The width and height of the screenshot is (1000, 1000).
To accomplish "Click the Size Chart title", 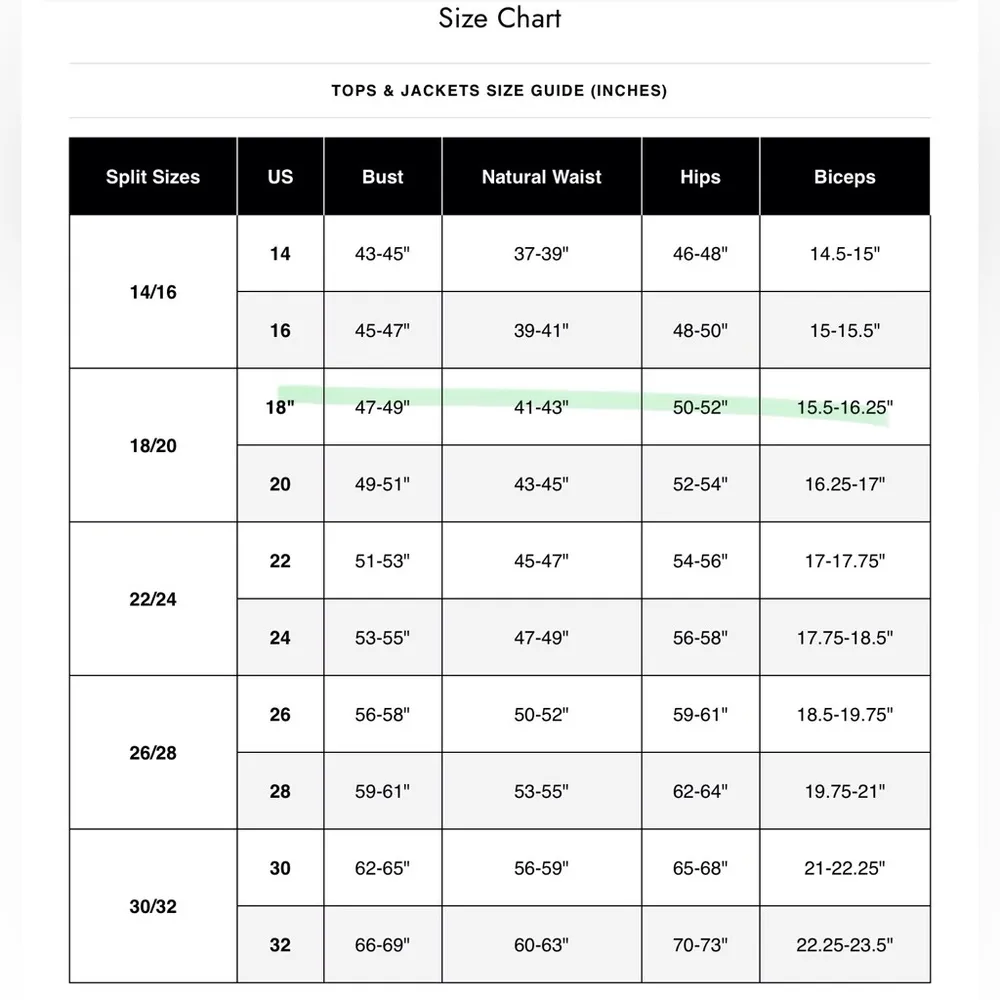I will click(x=500, y=18).
